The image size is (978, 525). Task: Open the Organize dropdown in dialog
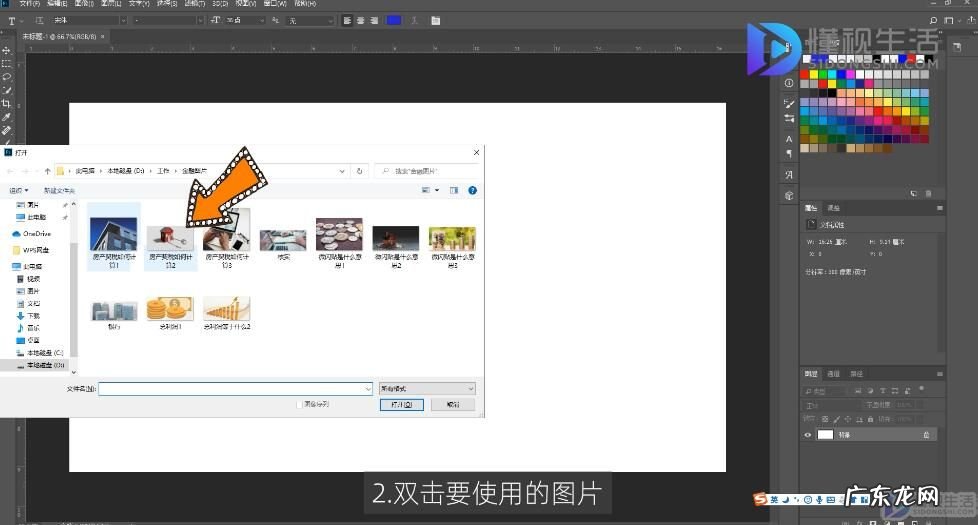(19, 190)
